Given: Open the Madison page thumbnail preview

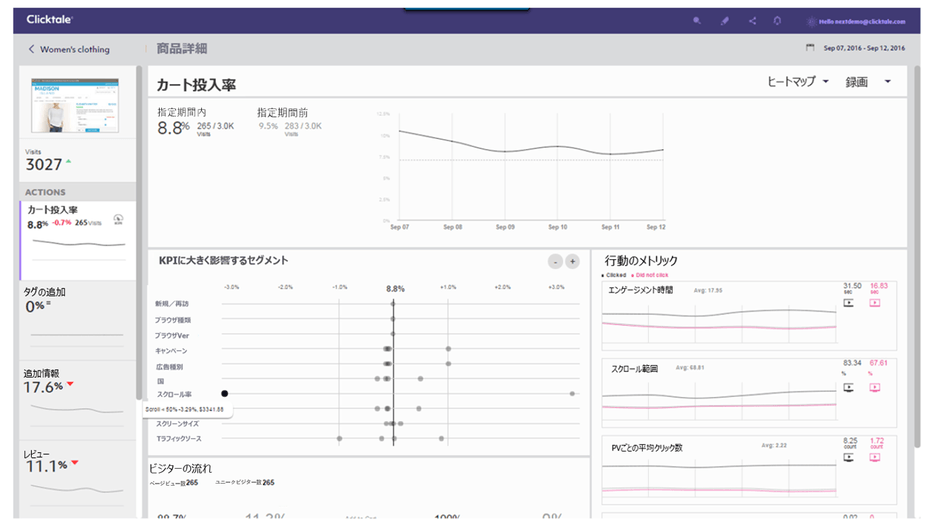Looking at the screenshot, I should [x=75, y=105].
